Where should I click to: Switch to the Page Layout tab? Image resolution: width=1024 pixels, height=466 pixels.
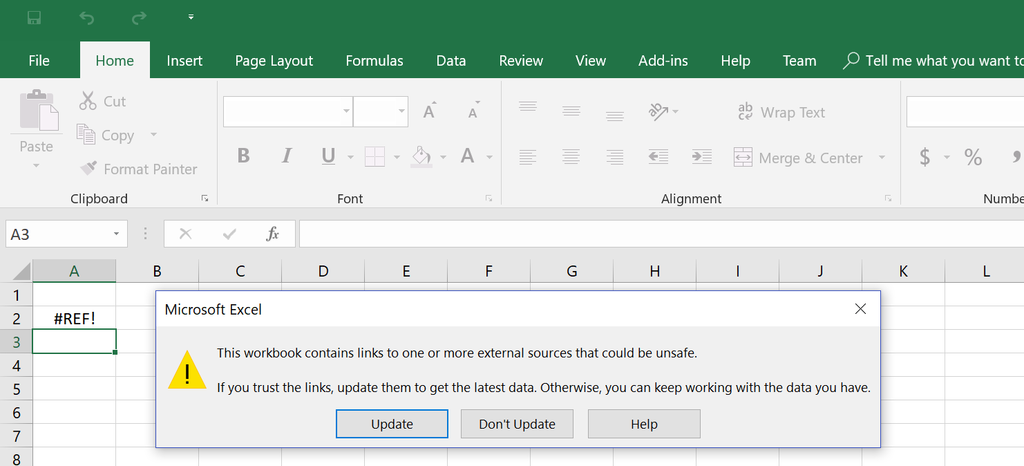pyautogui.click(x=274, y=61)
